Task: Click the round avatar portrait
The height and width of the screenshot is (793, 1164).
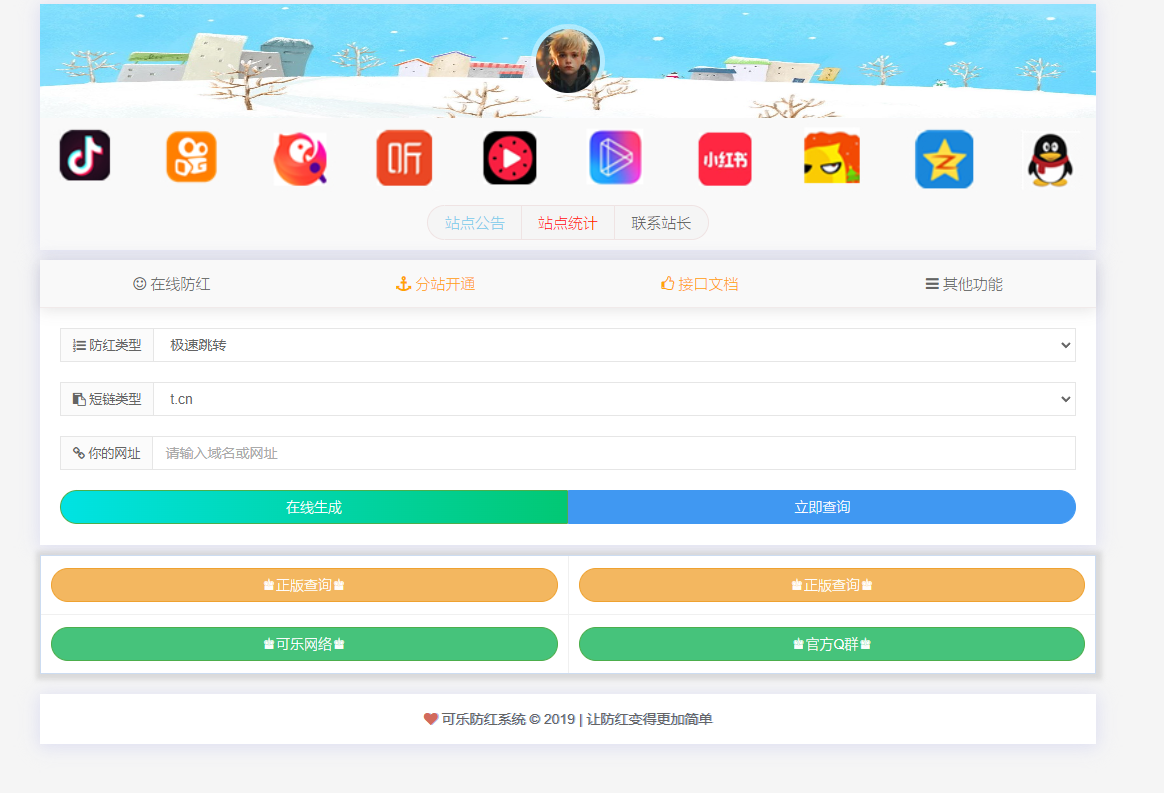Action: click(x=569, y=60)
